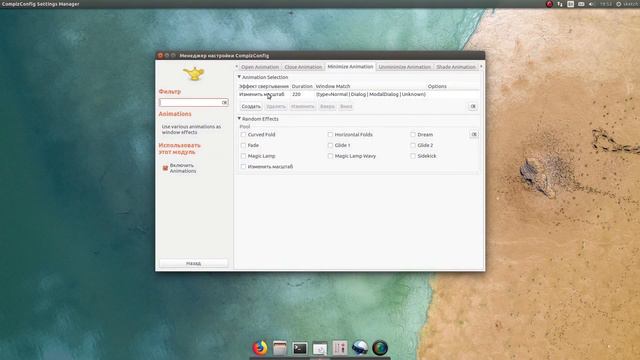Click the Window Match column header
This screenshot has width=640, height=360.
pyautogui.click(x=333, y=86)
